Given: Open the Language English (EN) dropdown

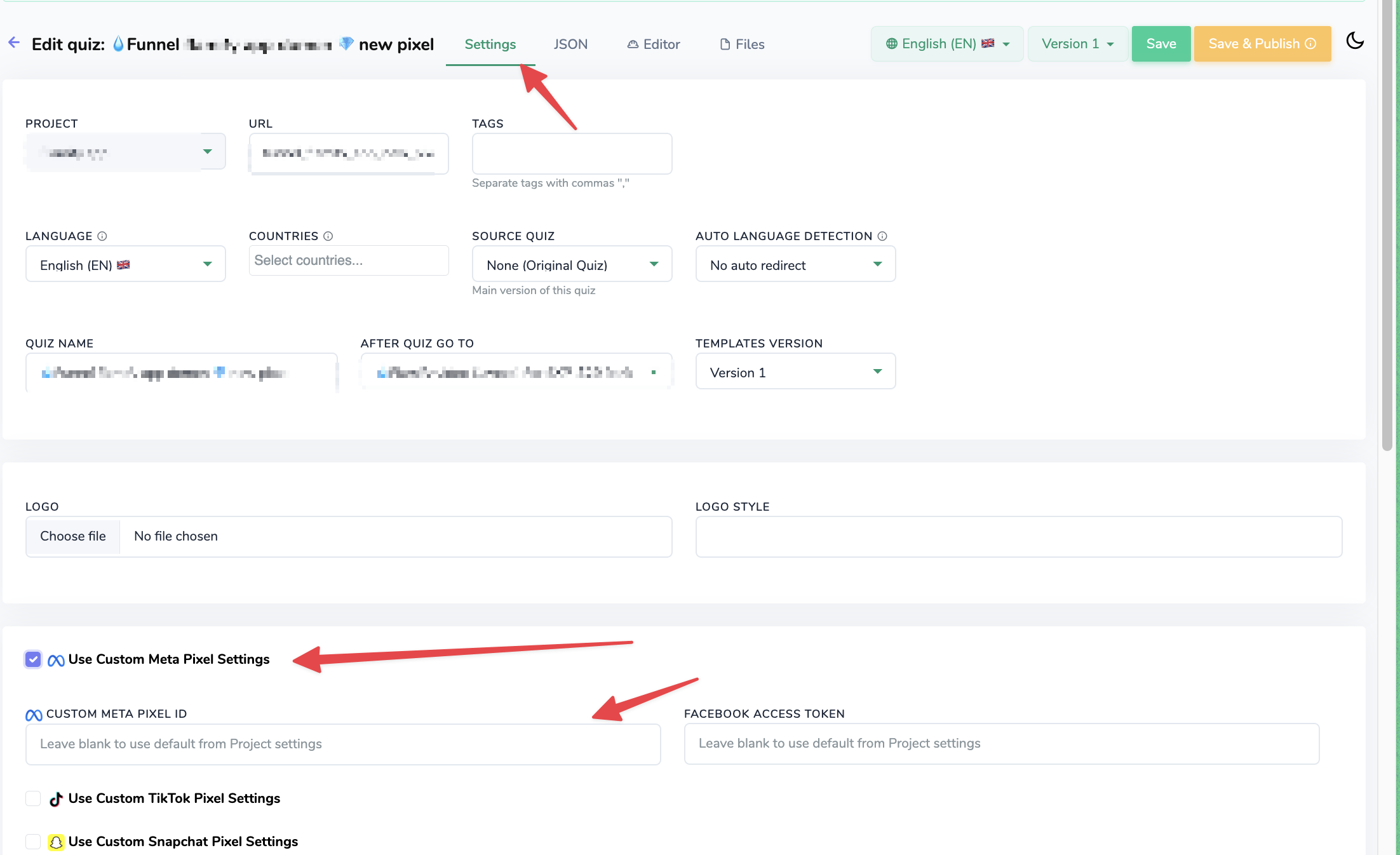Looking at the screenshot, I should click(126, 264).
